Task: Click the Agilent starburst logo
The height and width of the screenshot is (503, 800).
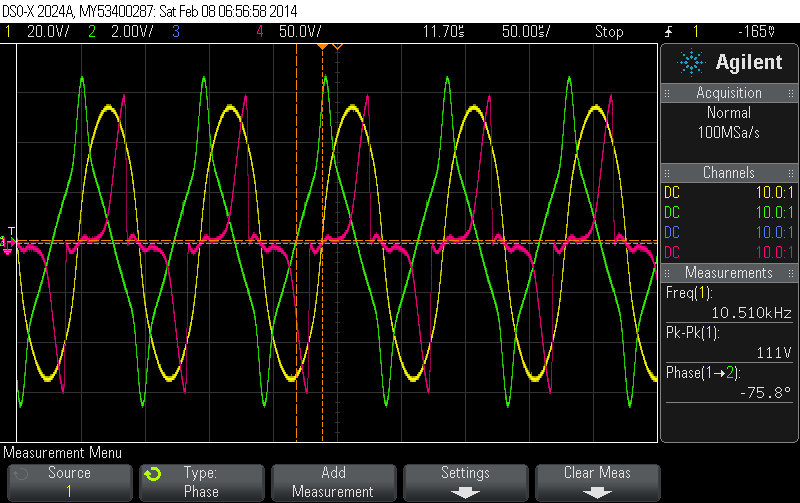Action: coord(691,62)
